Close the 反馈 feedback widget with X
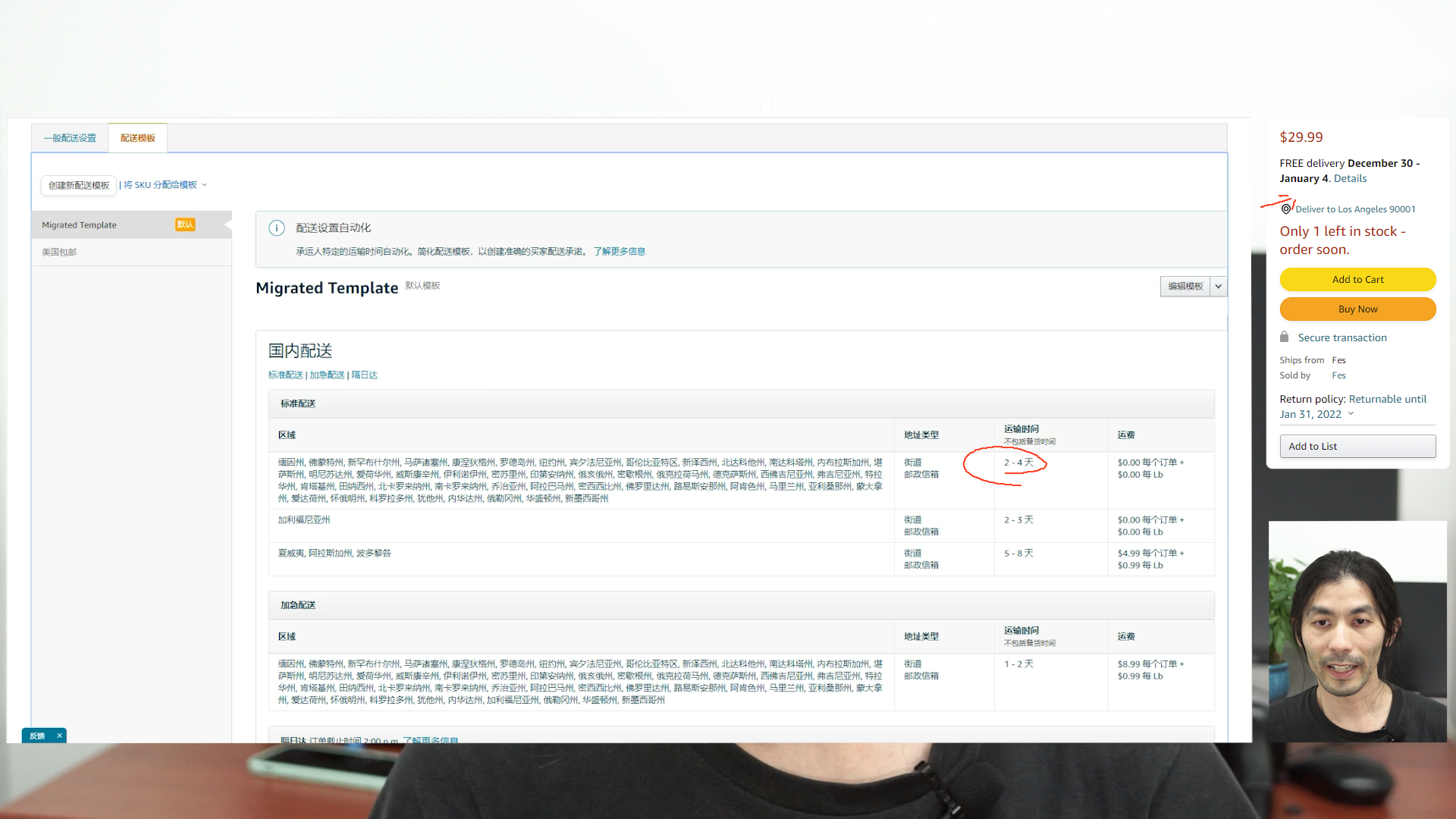The height and width of the screenshot is (819, 1456). pos(59,736)
